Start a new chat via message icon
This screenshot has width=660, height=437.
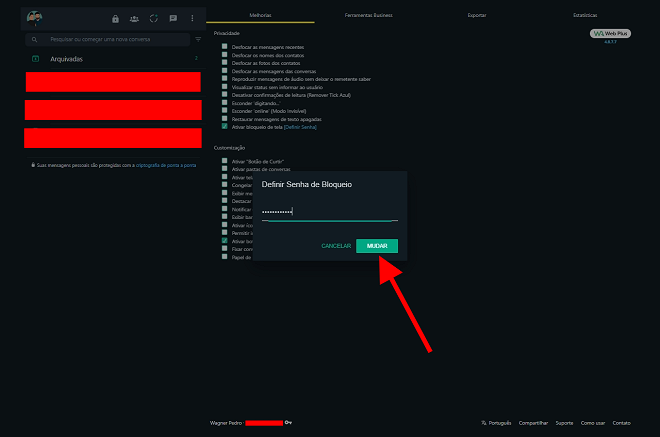click(x=173, y=18)
